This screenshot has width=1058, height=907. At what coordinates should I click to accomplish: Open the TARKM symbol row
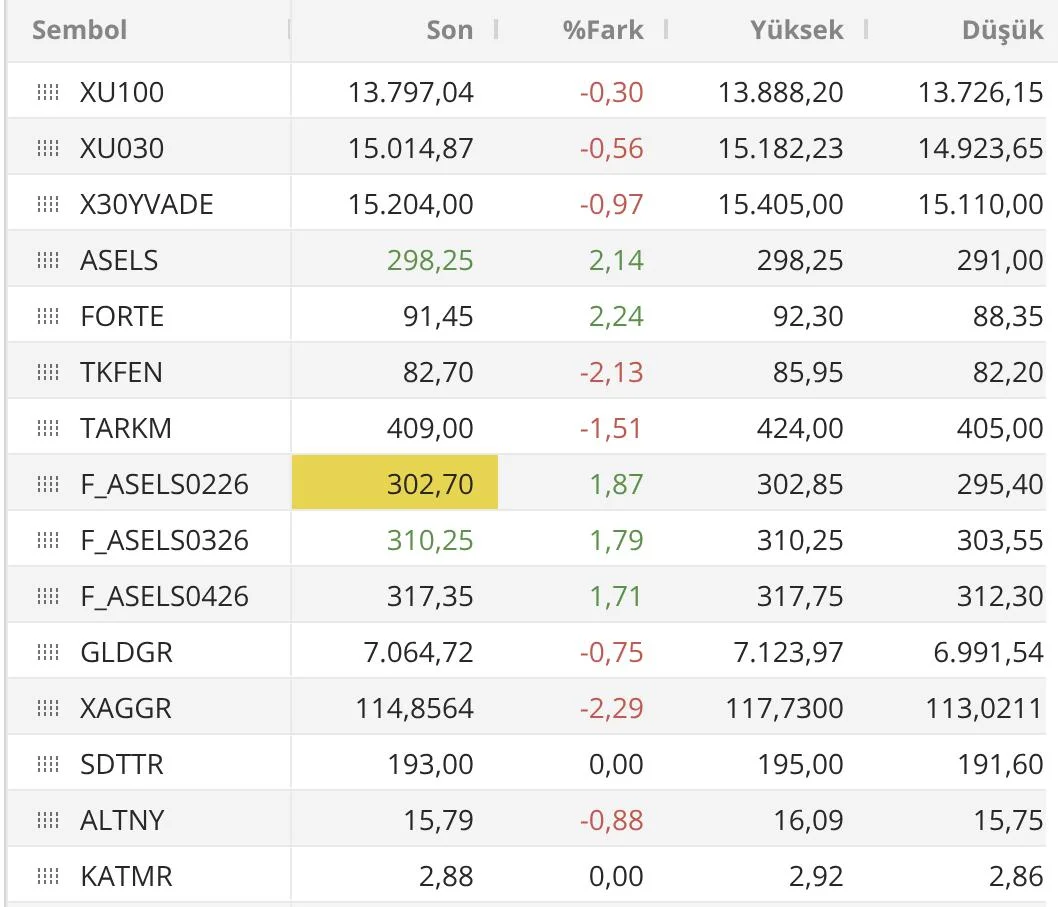coord(126,429)
